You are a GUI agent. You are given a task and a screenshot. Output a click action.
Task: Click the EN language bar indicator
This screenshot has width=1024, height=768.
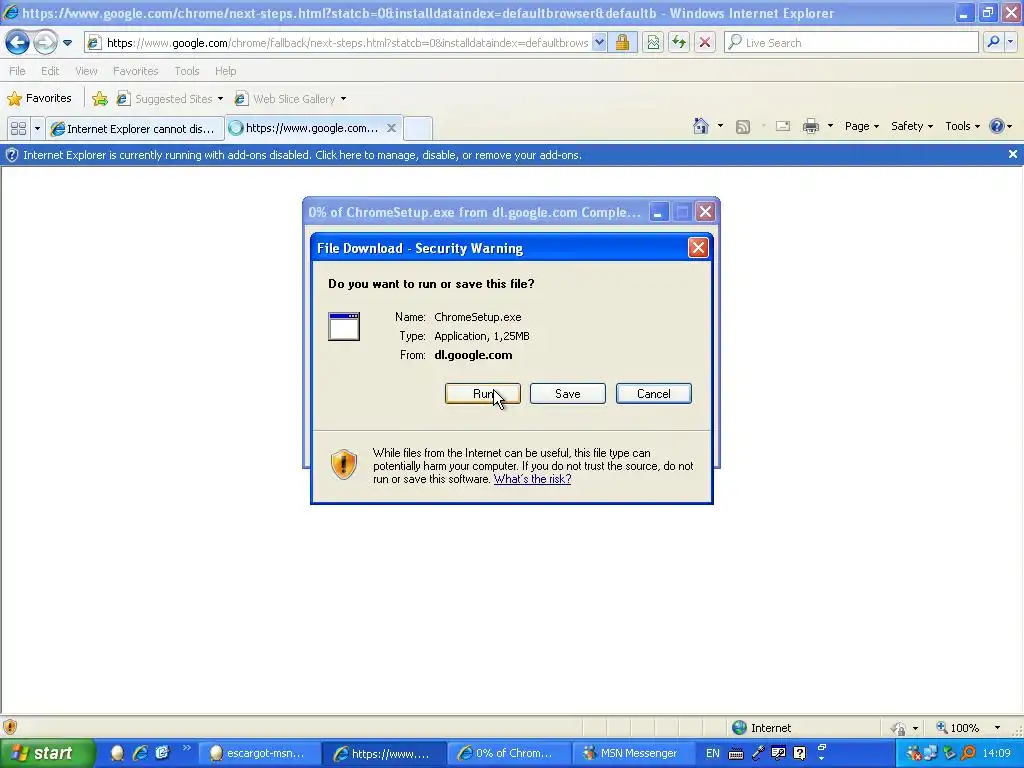point(712,753)
